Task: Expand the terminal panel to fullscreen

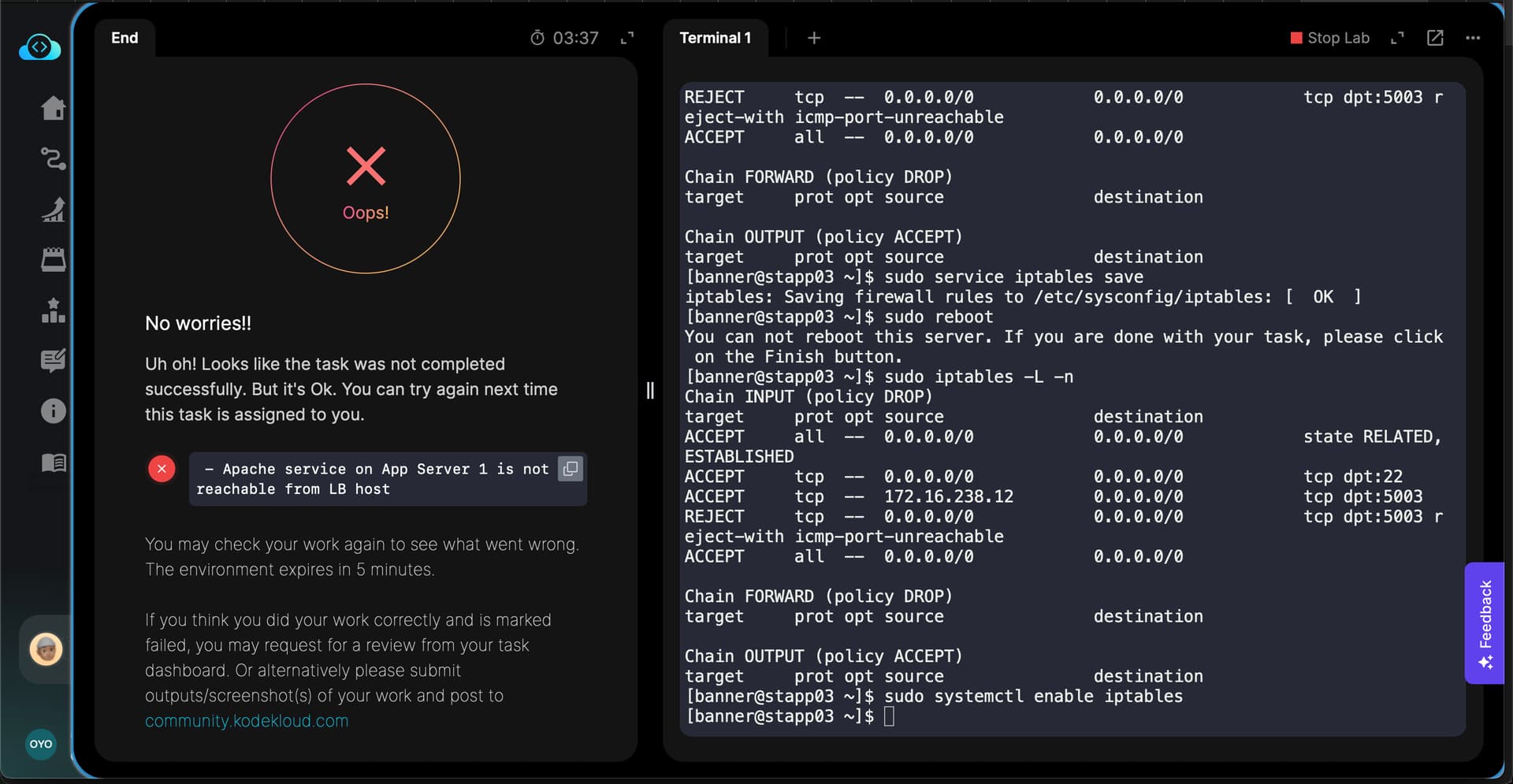Action: [x=1397, y=38]
